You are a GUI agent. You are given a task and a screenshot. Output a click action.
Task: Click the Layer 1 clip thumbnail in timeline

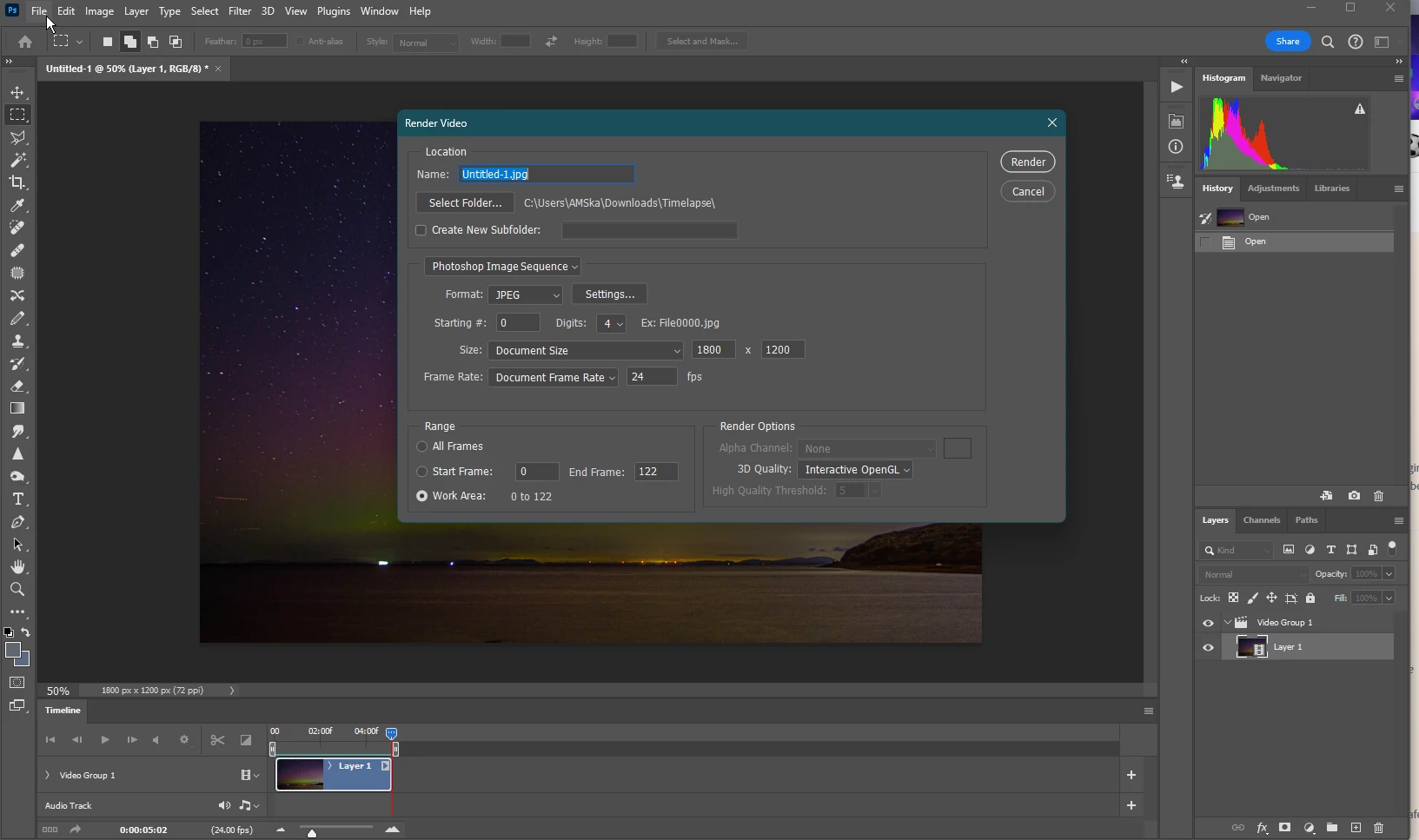(x=301, y=775)
